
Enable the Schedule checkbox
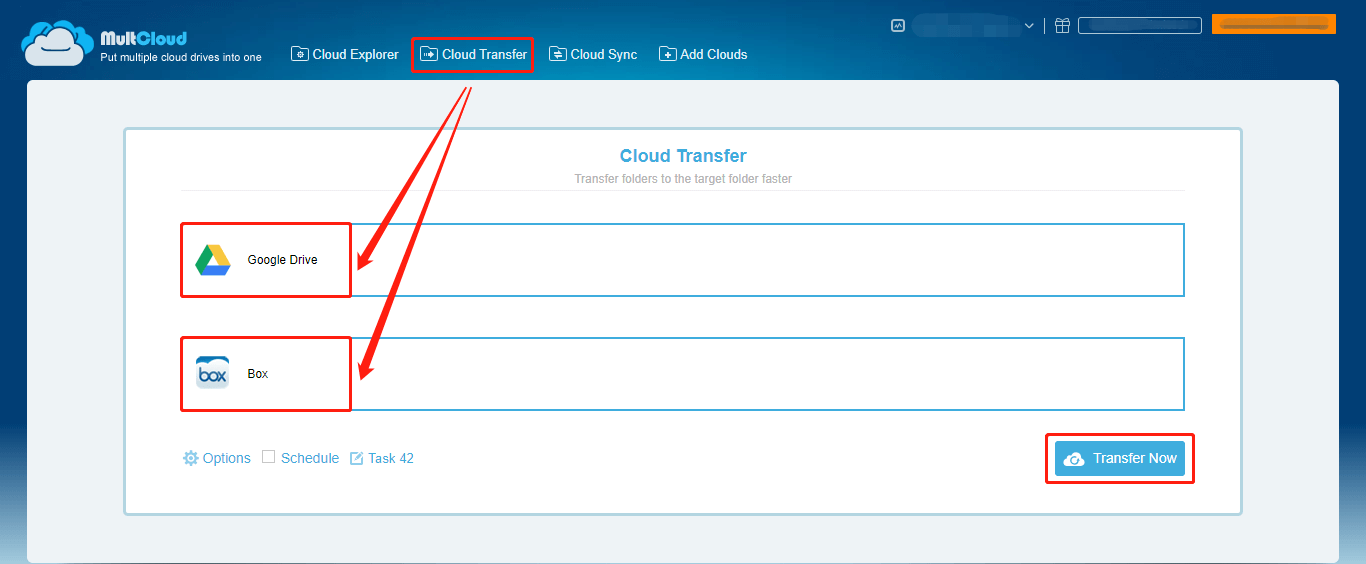tap(268, 457)
